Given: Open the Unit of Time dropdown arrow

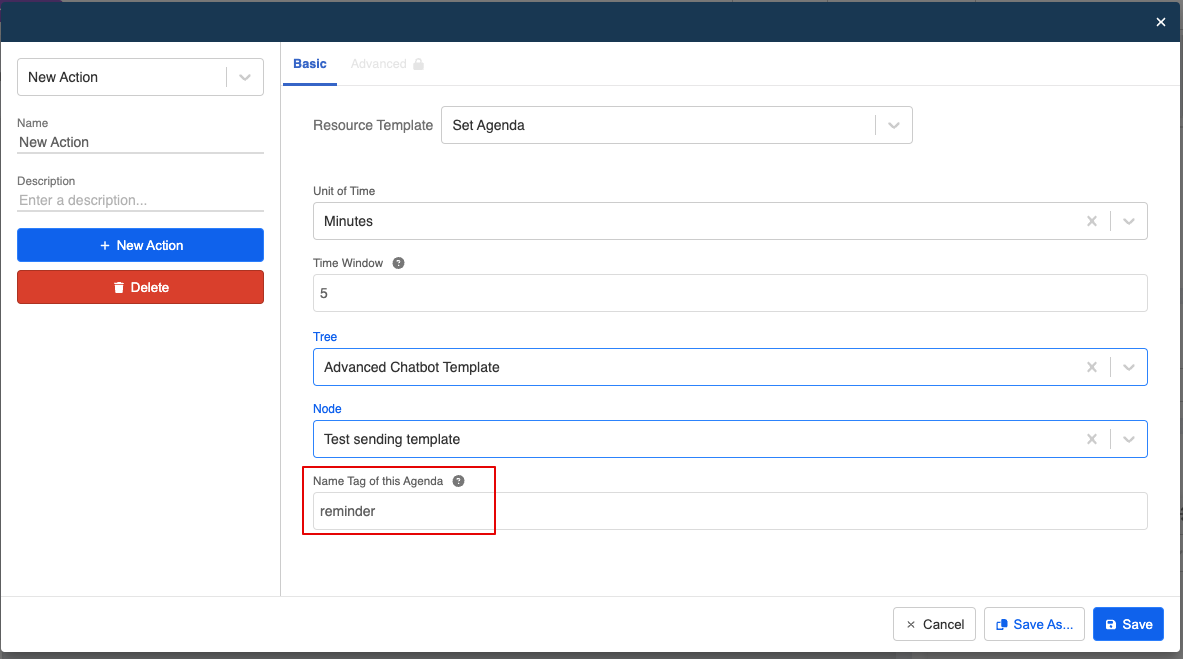Looking at the screenshot, I should coord(1129,221).
